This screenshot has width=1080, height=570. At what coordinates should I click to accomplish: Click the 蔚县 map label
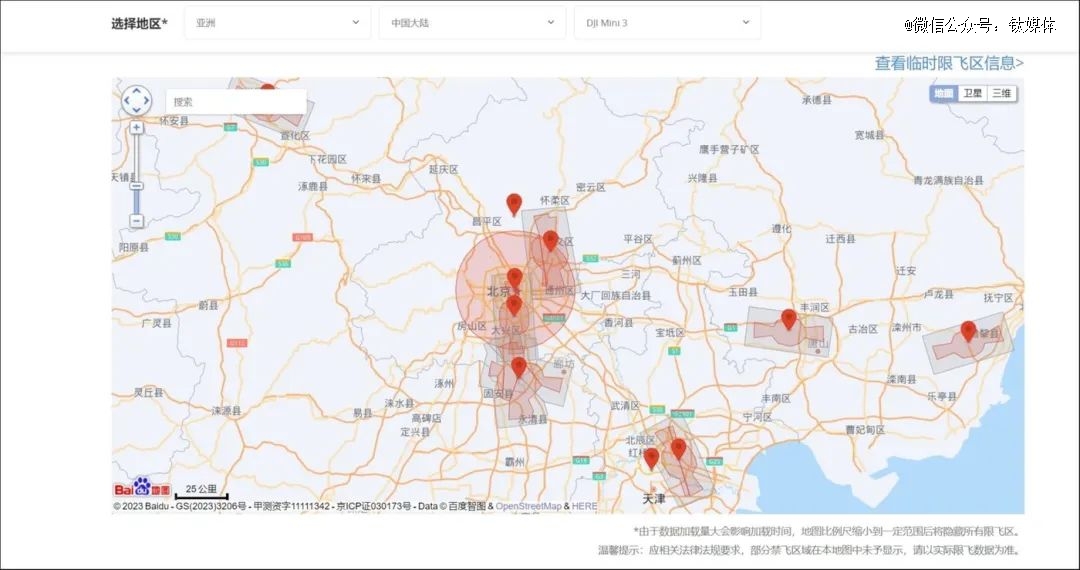pos(209,305)
